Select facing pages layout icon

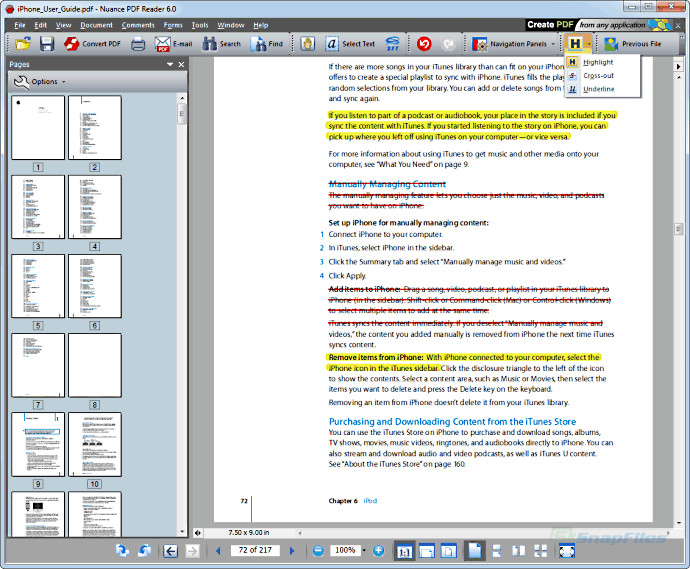519,551
